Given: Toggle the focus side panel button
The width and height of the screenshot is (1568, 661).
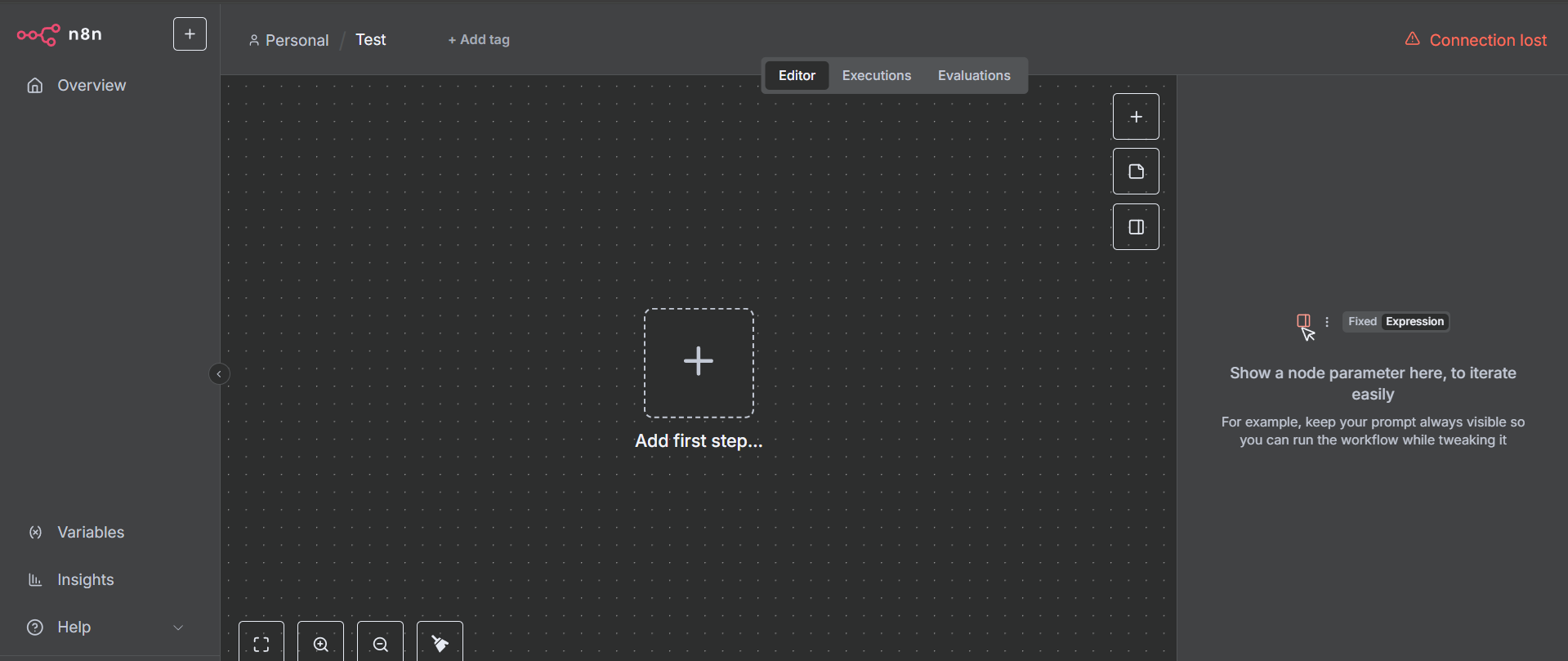Looking at the screenshot, I should pyautogui.click(x=1136, y=227).
